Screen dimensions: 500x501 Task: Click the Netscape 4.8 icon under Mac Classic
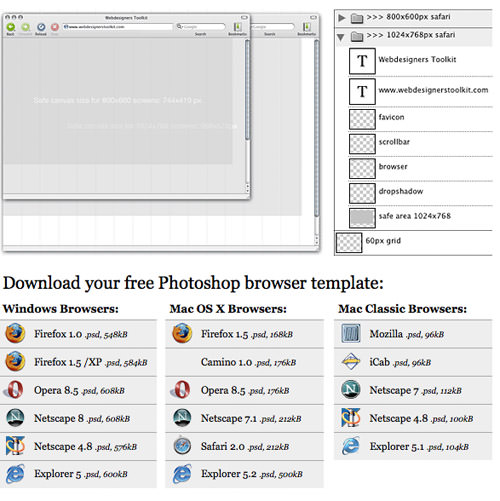coord(351,418)
